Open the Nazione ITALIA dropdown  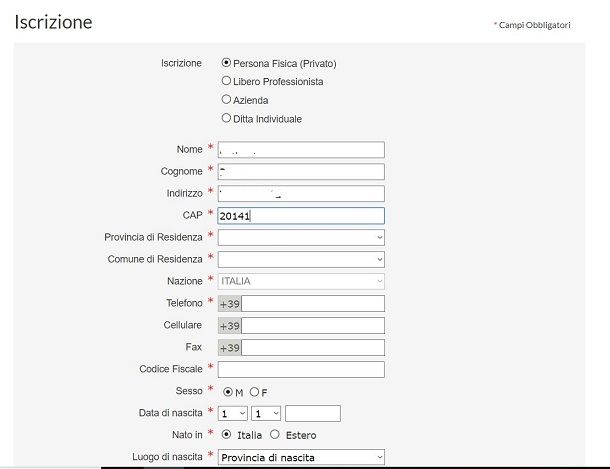(301, 281)
